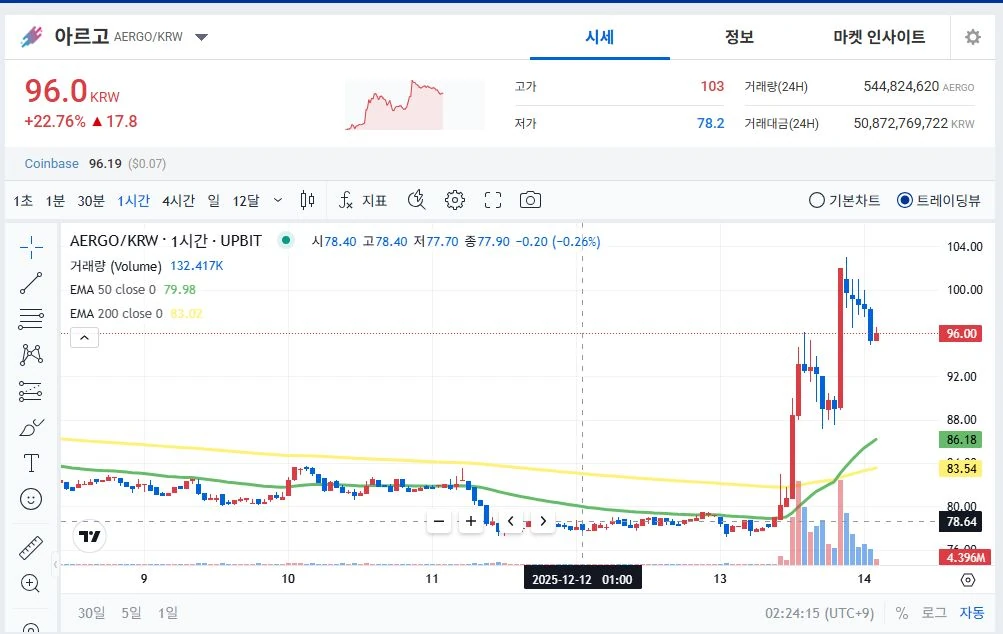Open chart settings gear in toolbar

(455, 200)
